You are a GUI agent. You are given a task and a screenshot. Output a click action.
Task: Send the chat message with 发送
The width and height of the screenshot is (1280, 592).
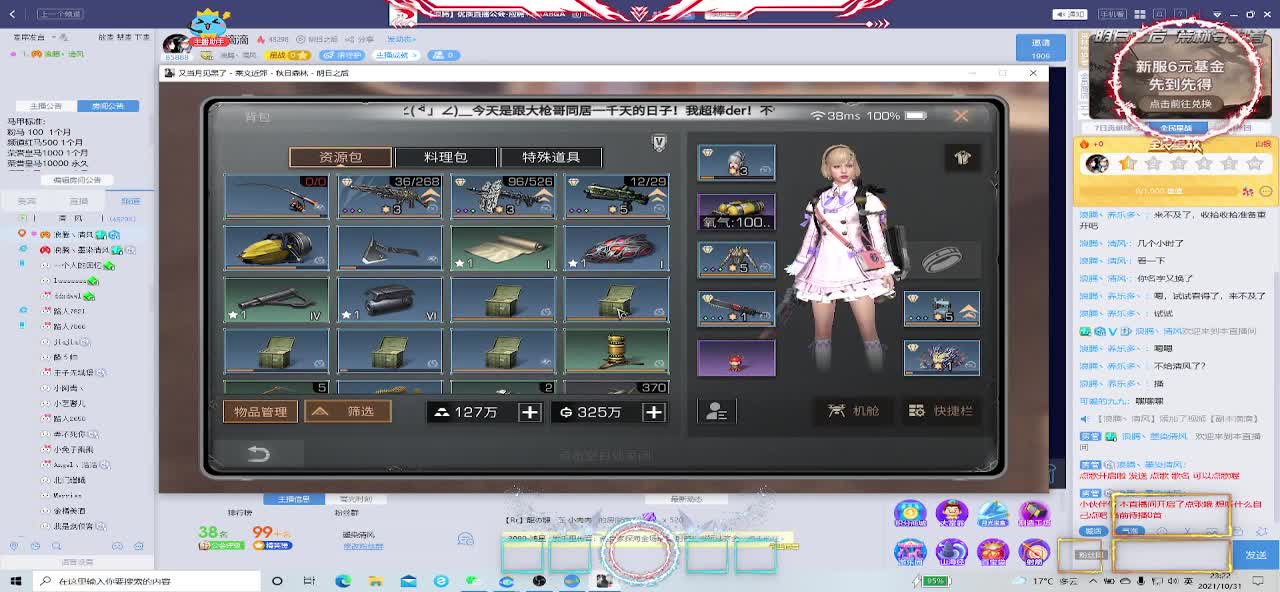[x=1255, y=555]
